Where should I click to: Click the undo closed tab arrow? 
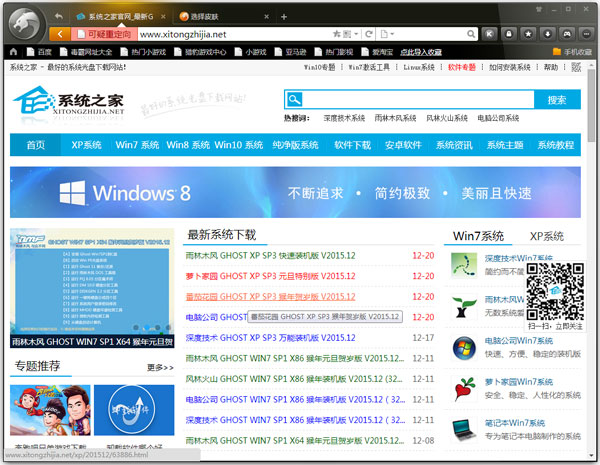(59, 16)
